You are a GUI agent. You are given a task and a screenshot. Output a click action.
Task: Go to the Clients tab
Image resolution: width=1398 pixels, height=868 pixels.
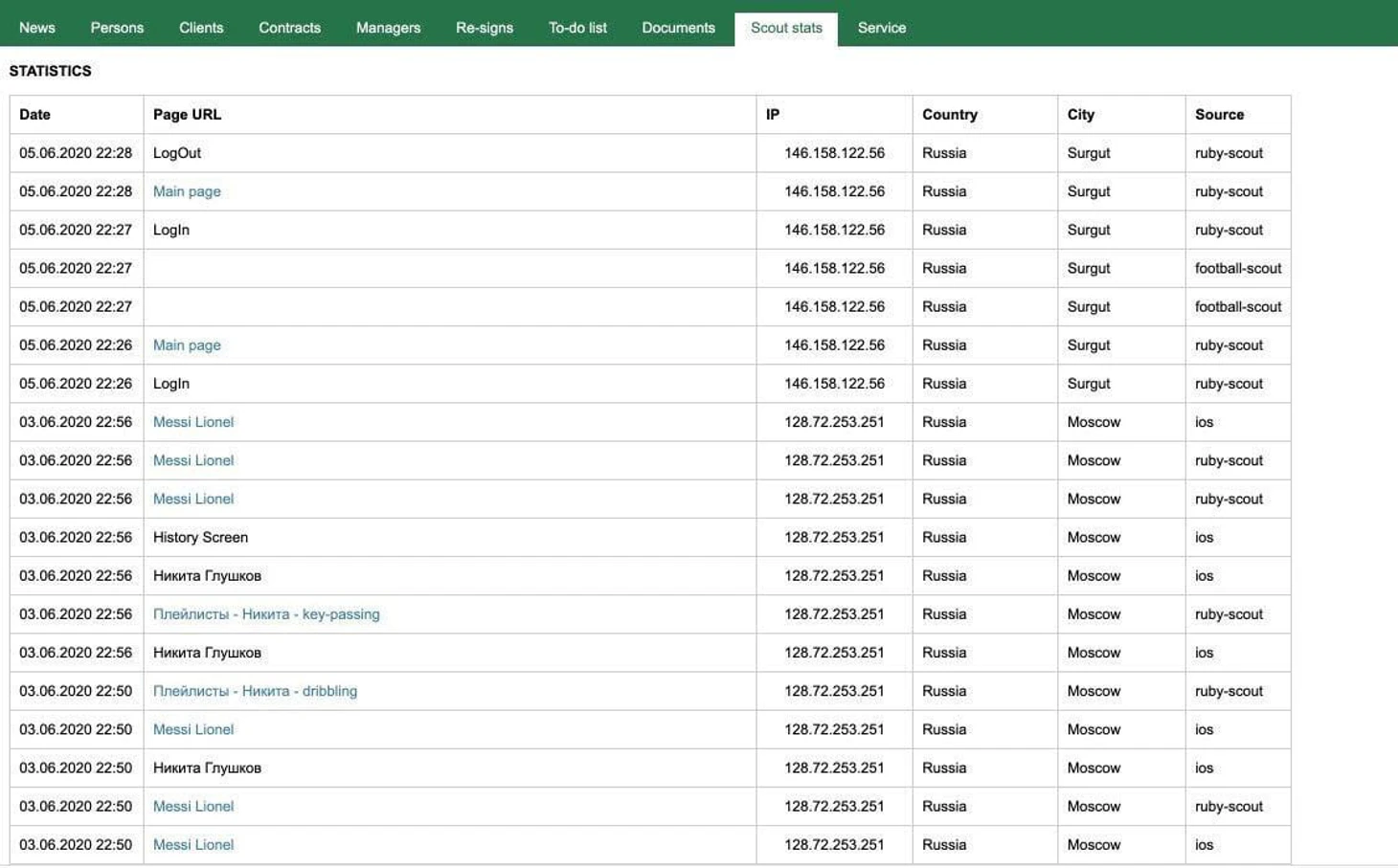(201, 28)
